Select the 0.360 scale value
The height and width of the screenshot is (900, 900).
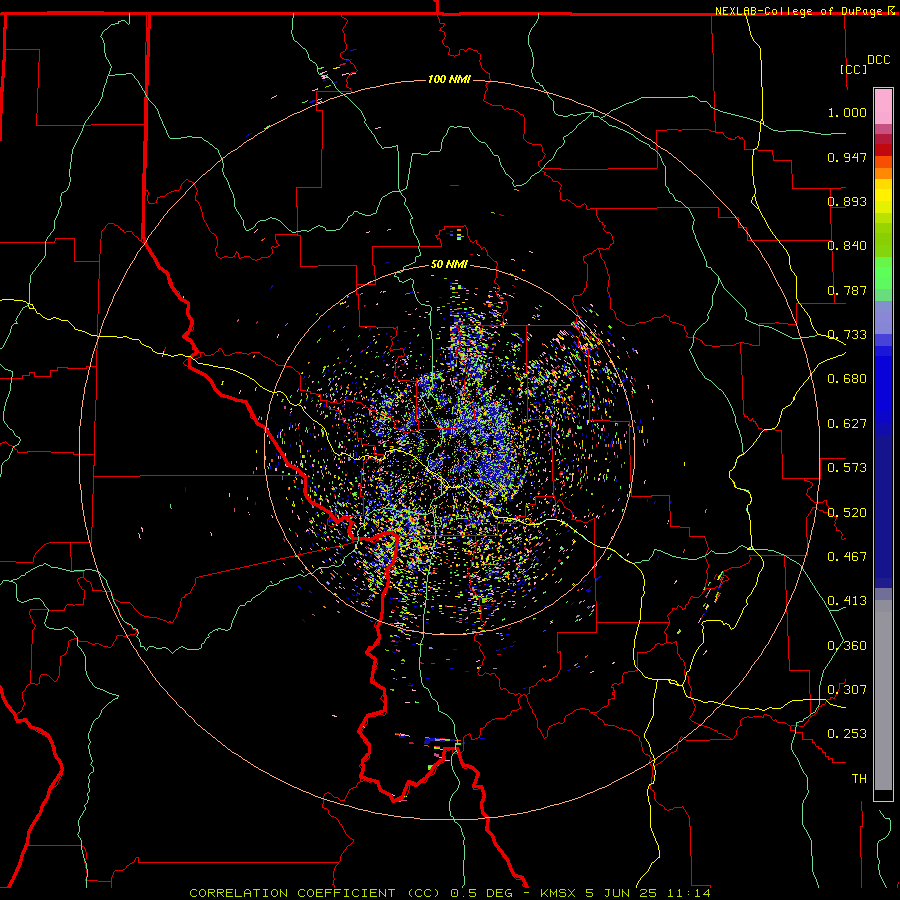click(x=847, y=646)
